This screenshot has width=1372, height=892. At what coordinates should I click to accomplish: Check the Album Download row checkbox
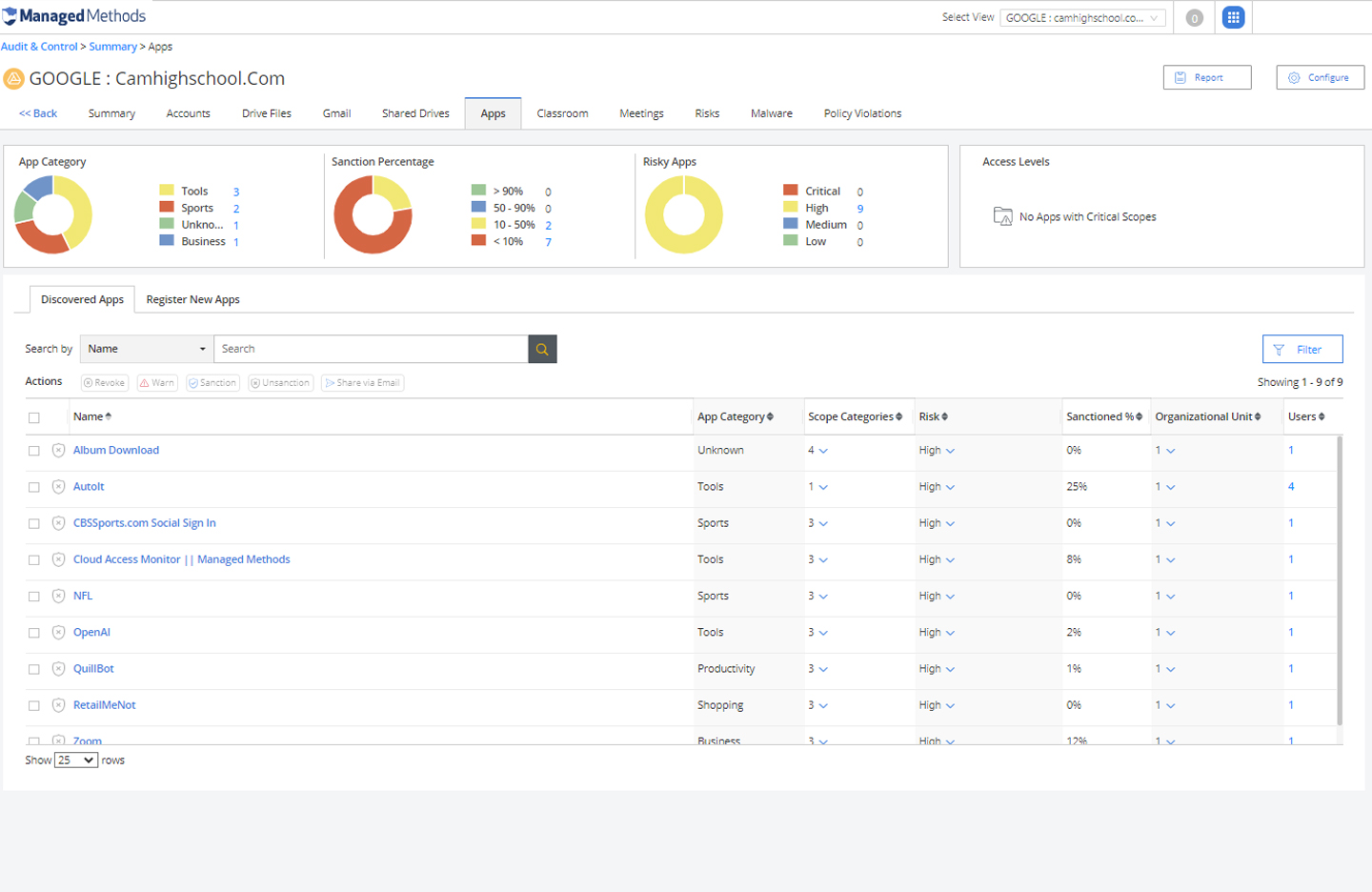[x=34, y=451]
